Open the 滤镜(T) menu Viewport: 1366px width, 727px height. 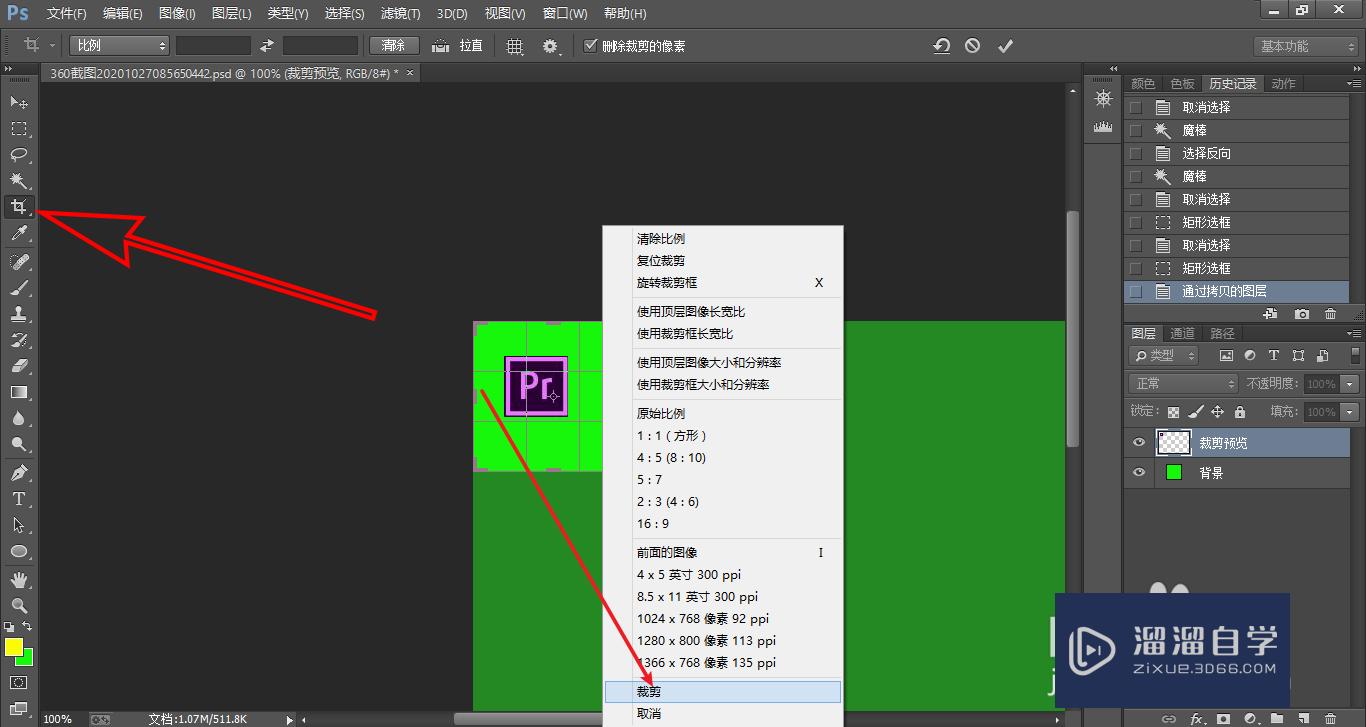(x=400, y=14)
